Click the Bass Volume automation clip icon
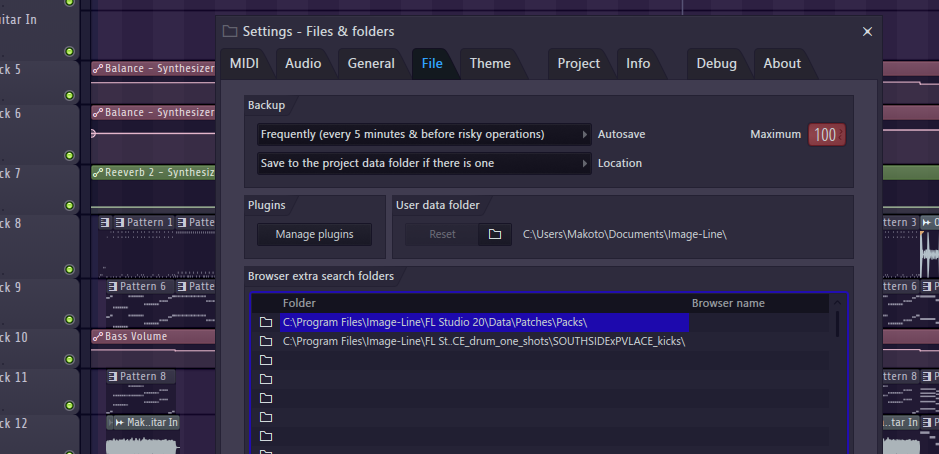The width and height of the screenshot is (939, 454). pos(98,337)
